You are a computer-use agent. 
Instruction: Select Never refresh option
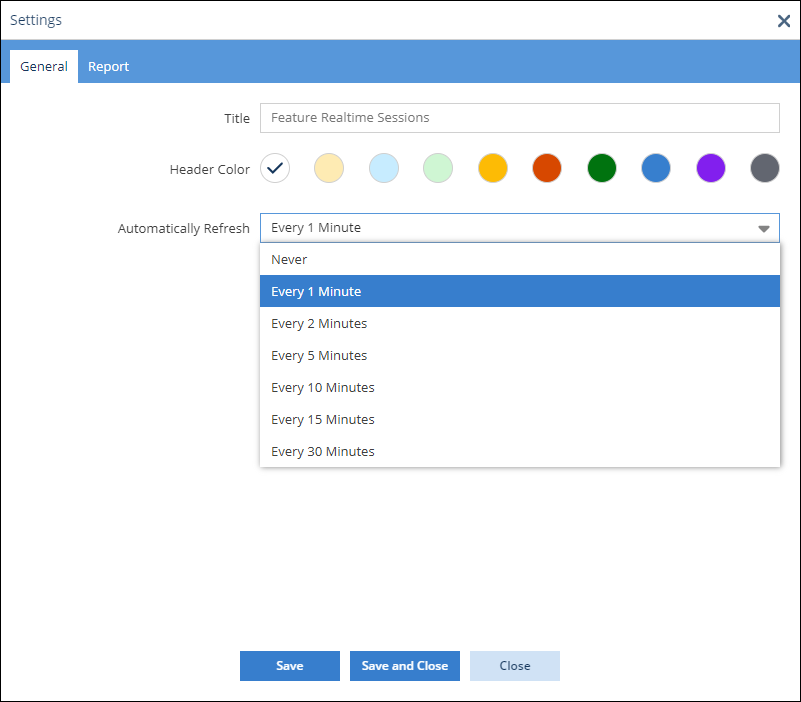[520, 260]
